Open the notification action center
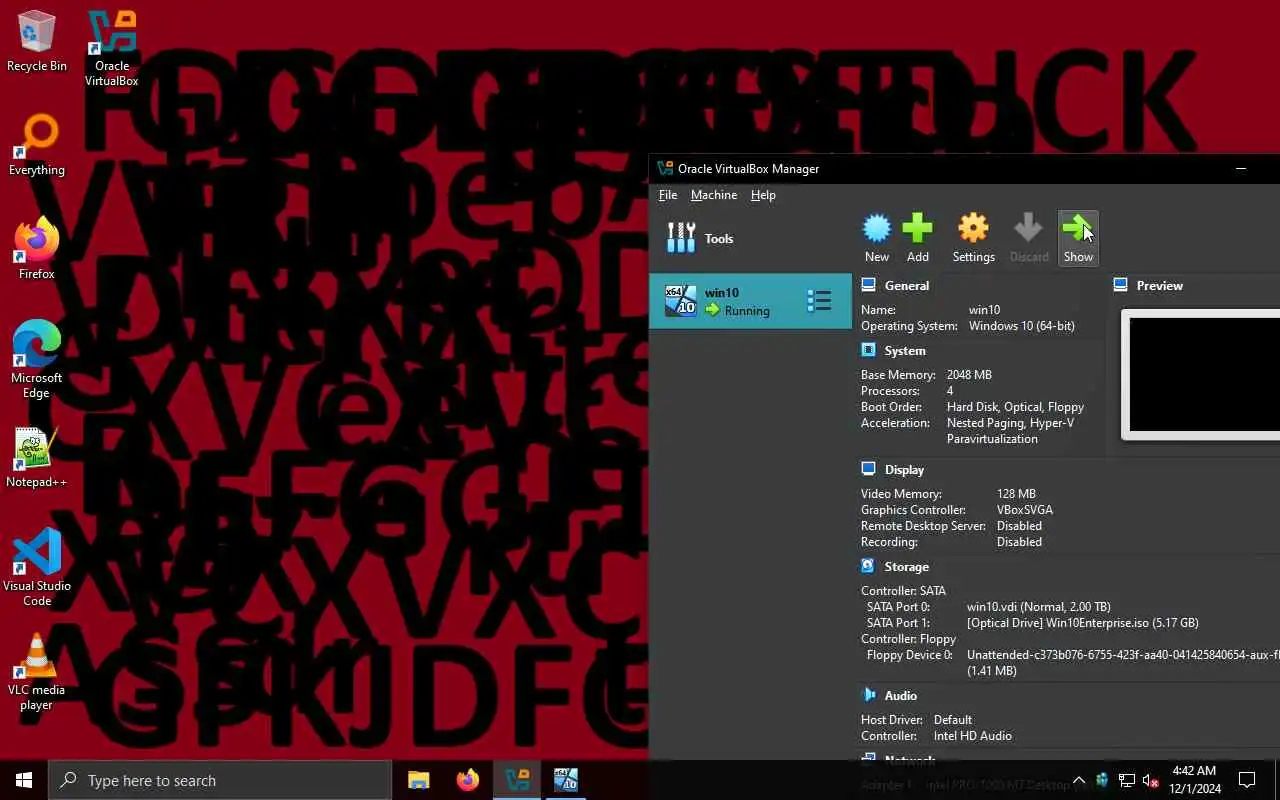The width and height of the screenshot is (1280, 800). [x=1247, y=780]
